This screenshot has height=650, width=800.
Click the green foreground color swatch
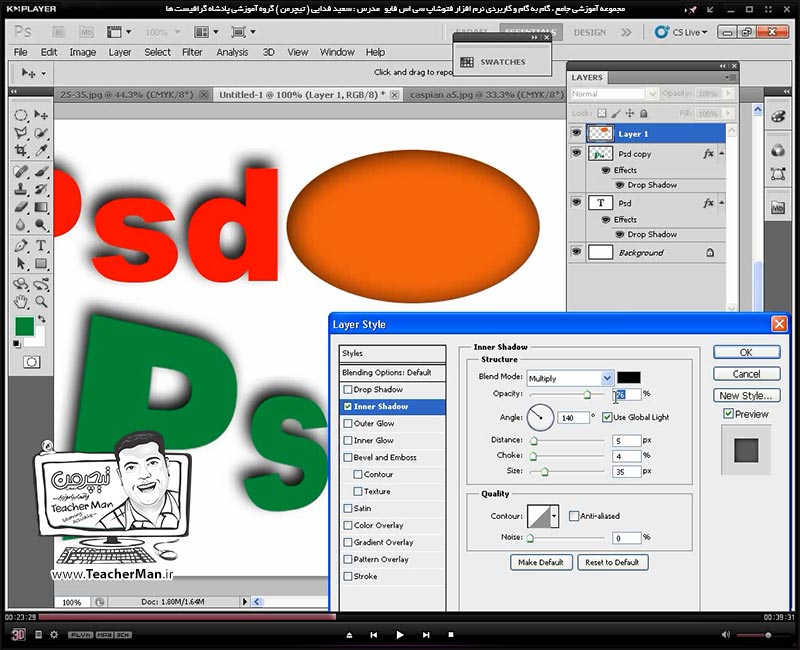tap(24, 327)
